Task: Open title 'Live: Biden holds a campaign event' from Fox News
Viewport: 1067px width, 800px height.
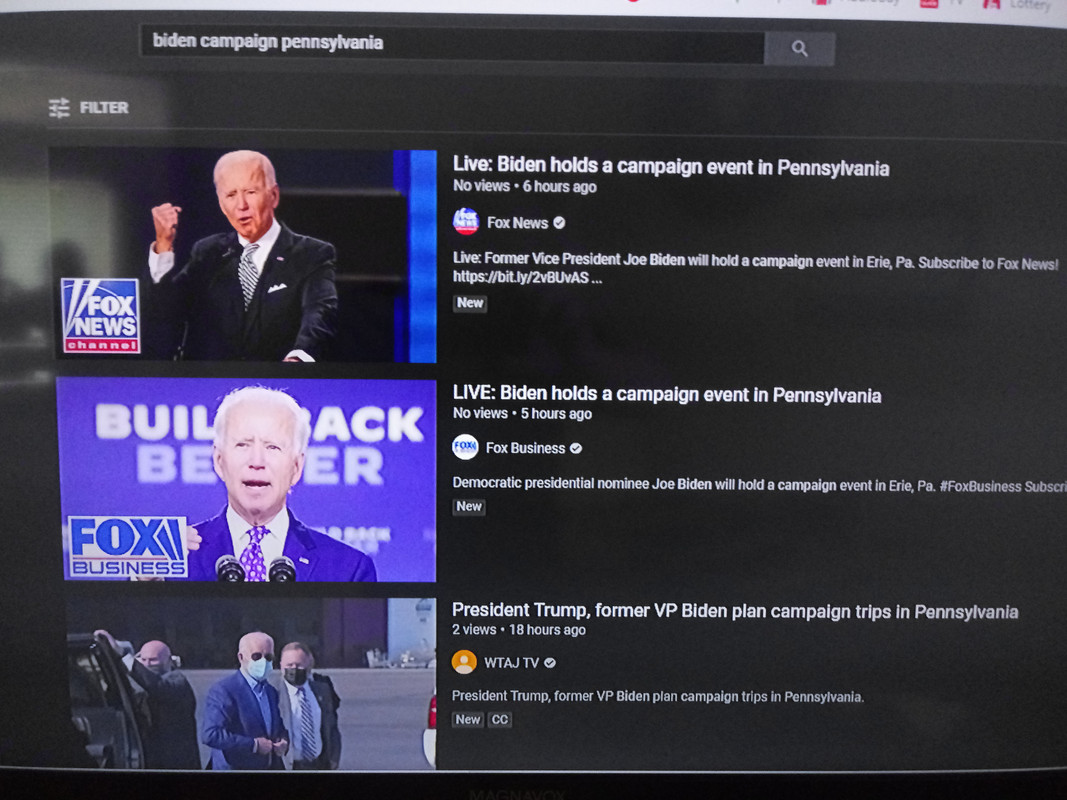Action: (671, 166)
